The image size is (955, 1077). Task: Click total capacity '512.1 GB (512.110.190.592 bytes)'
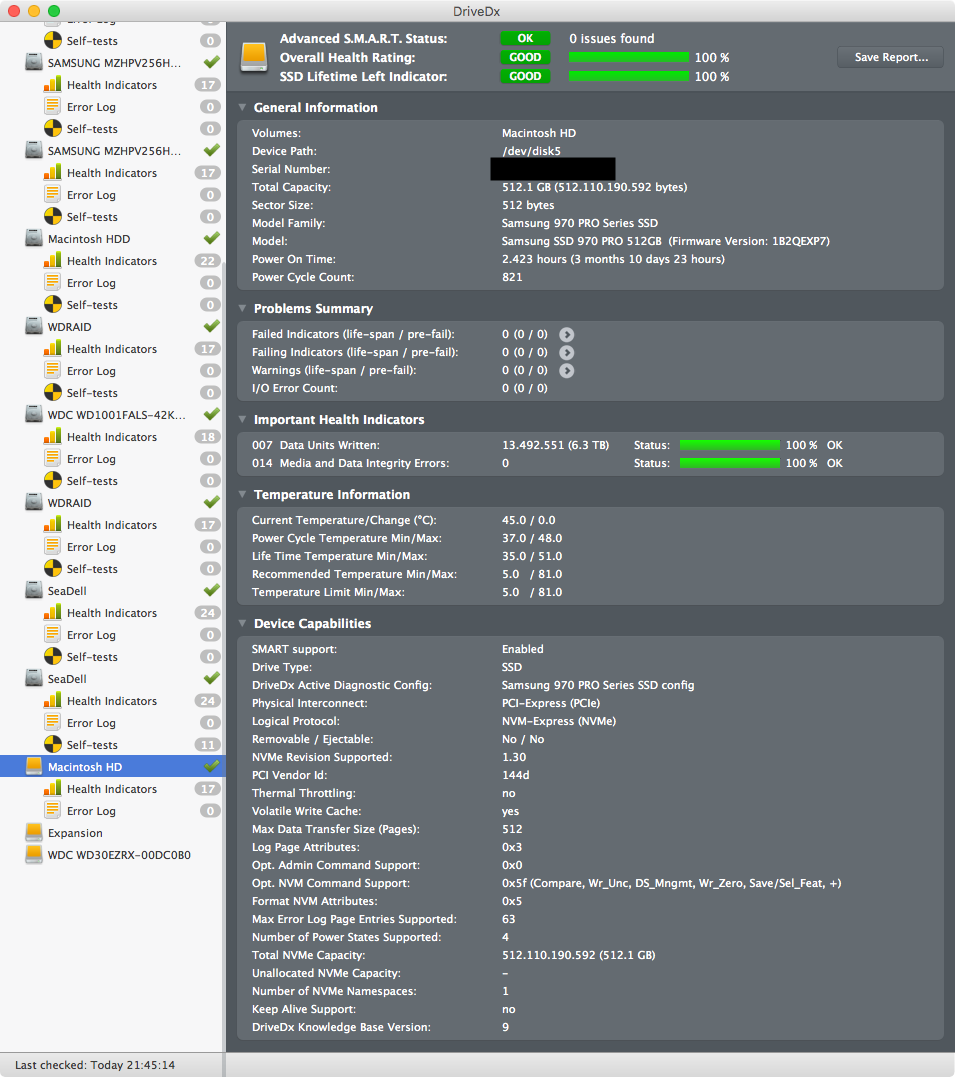[x=594, y=187]
